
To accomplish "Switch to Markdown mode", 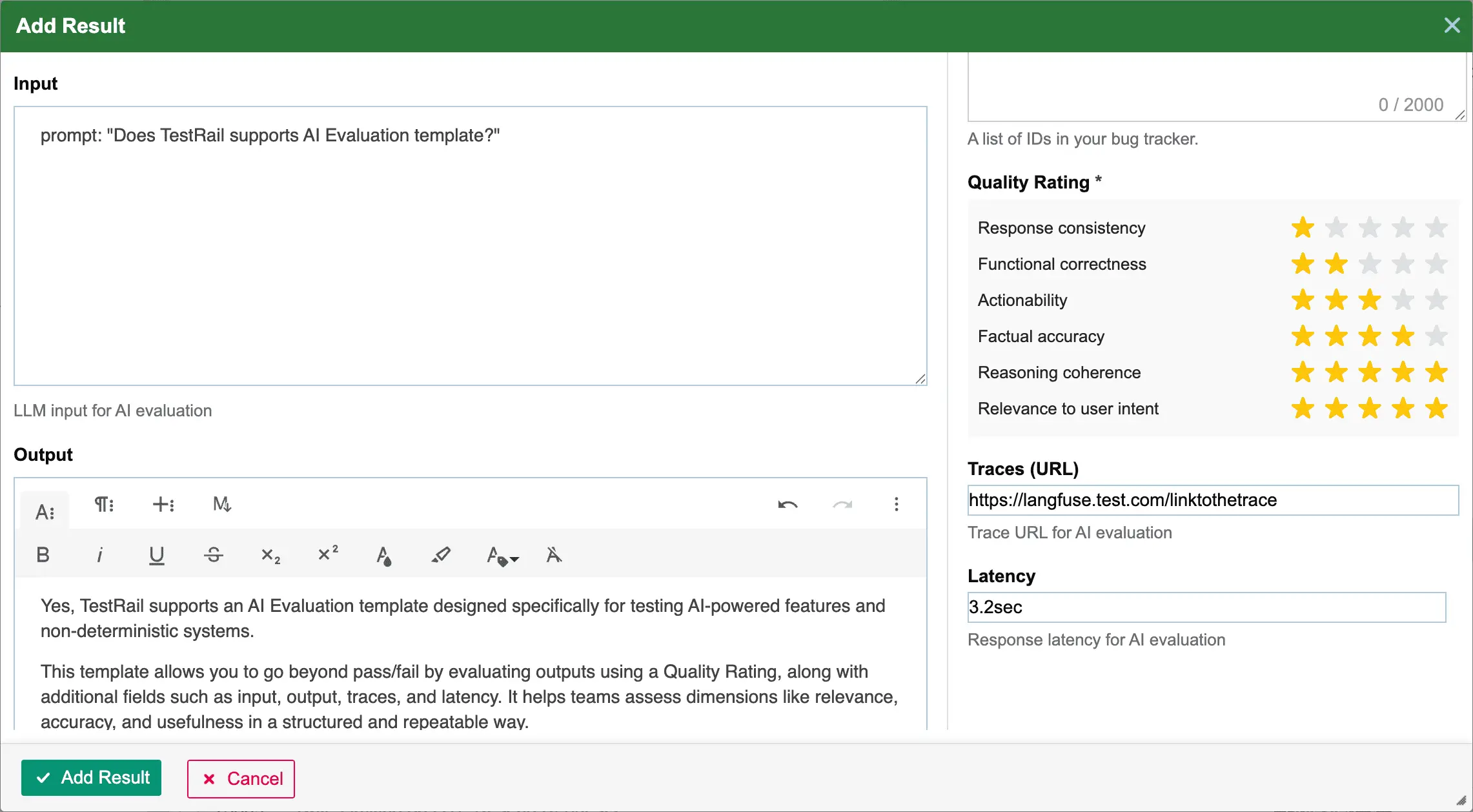I will (x=222, y=504).
